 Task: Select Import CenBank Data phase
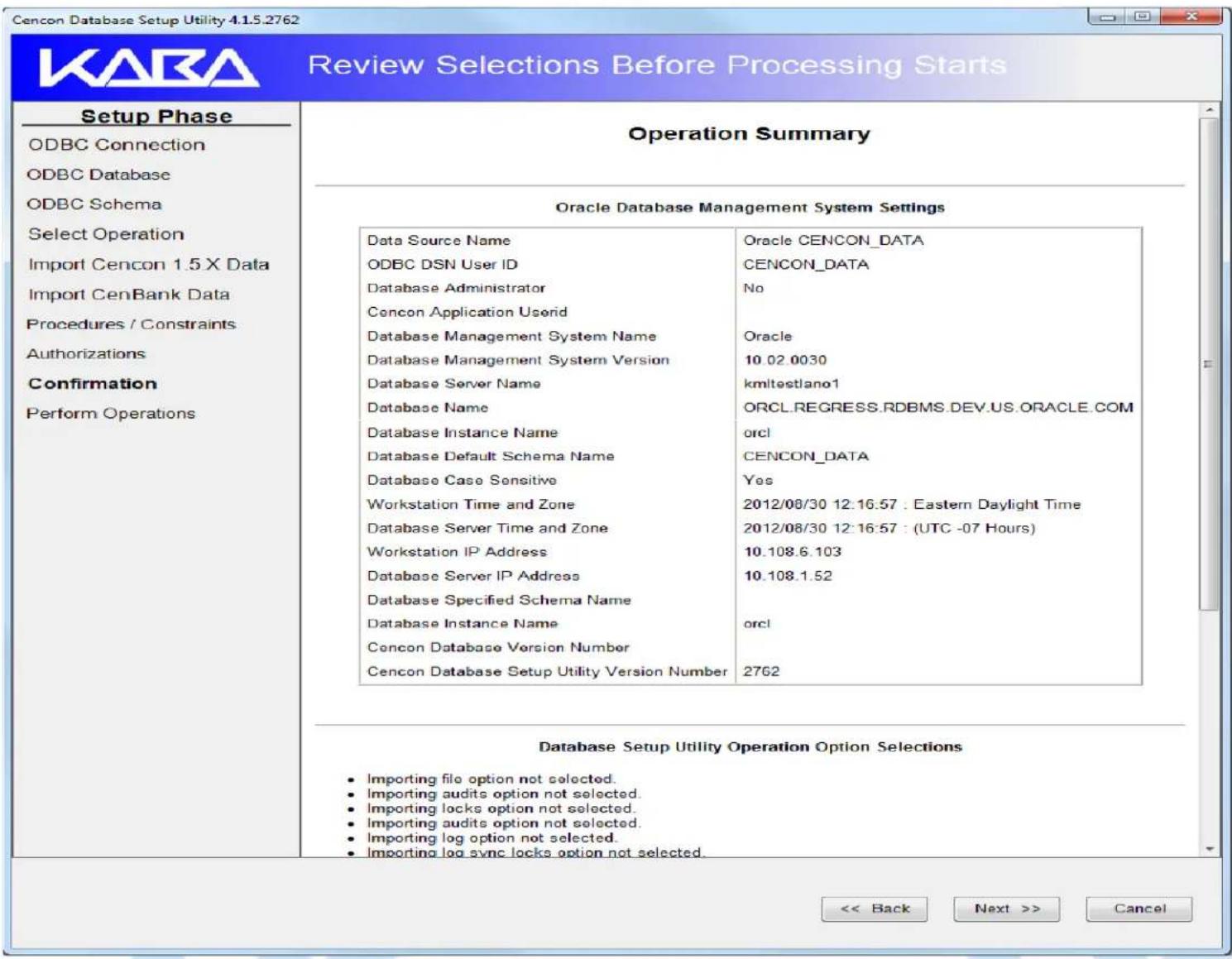click(x=129, y=294)
